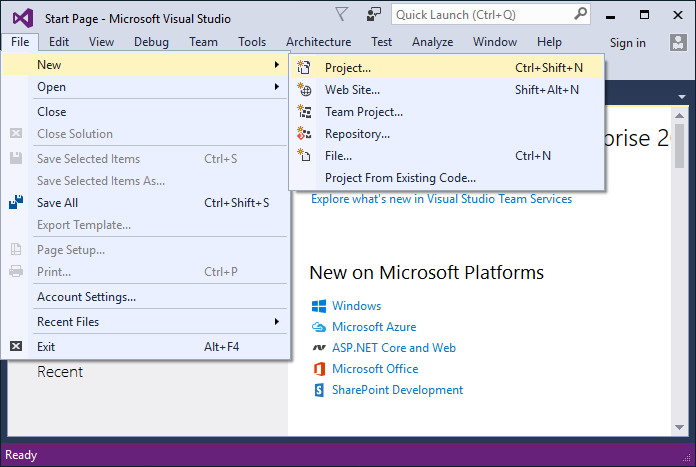Expand the New submenu arrow
696x467 pixels.
pyautogui.click(x=277, y=65)
